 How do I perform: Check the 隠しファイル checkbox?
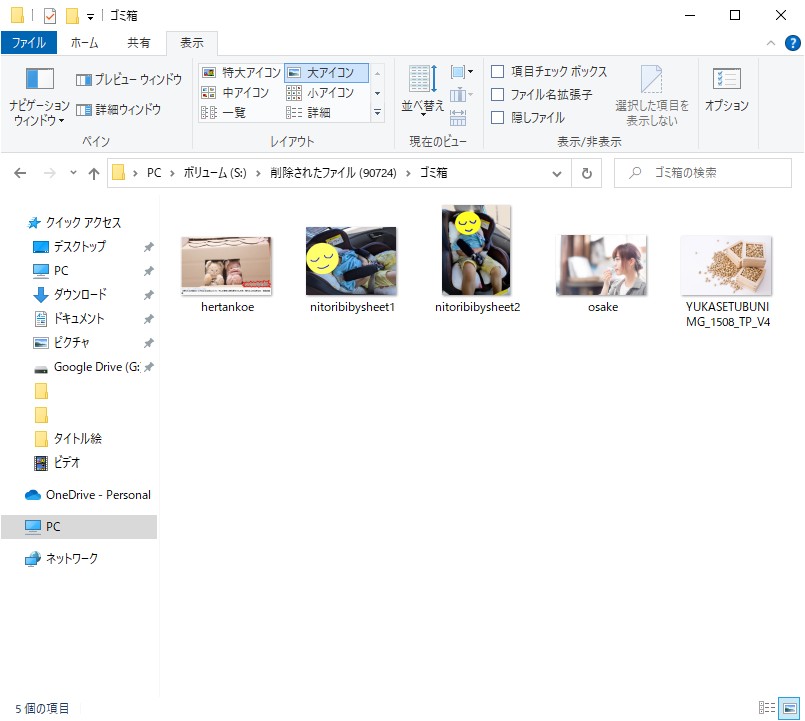click(x=497, y=118)
